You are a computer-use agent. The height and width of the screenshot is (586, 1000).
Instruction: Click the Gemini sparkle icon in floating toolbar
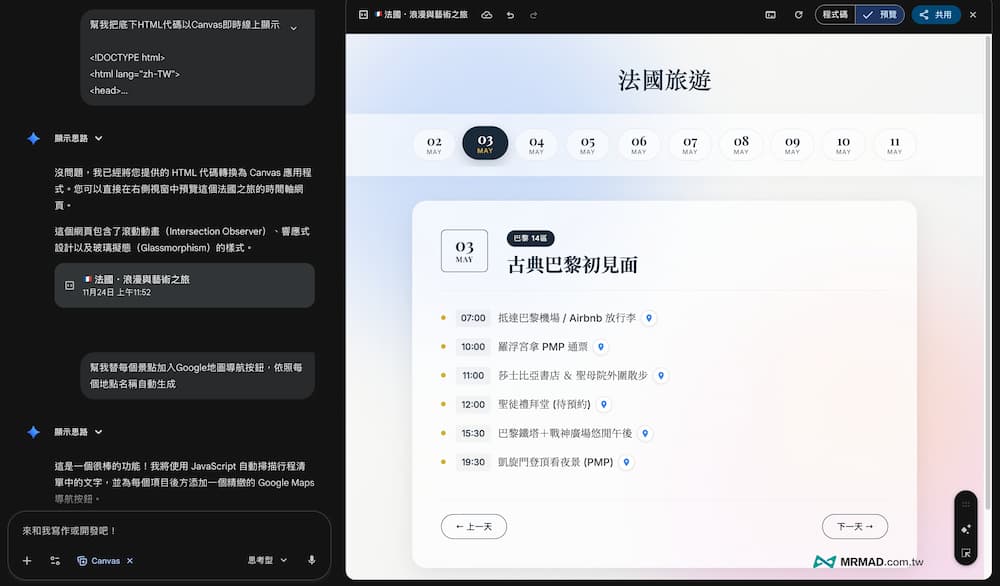966,528
